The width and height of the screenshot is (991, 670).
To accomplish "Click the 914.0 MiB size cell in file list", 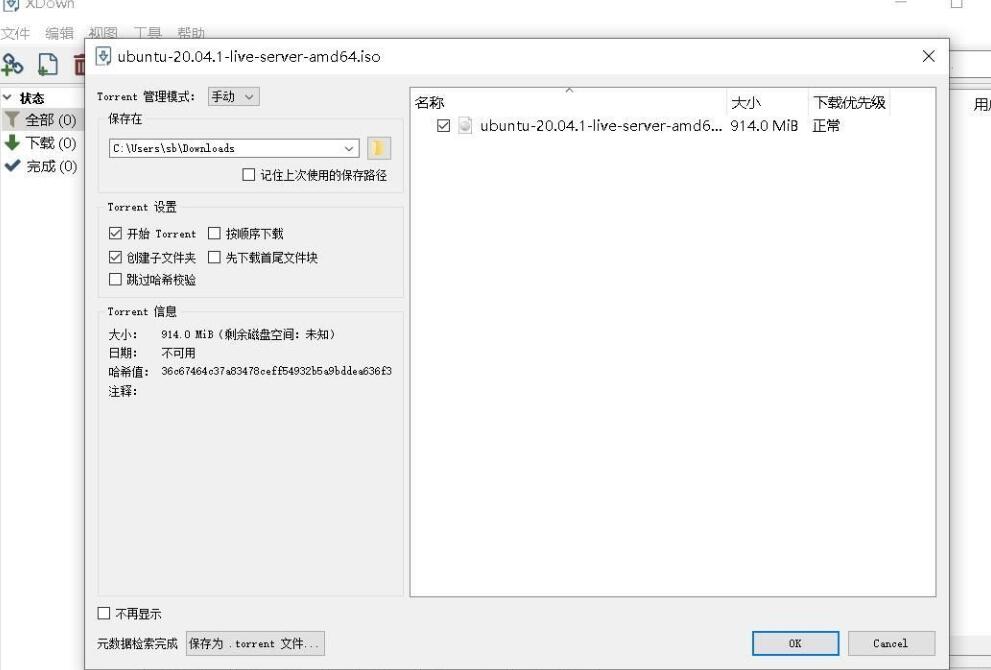I will [764, 125].
